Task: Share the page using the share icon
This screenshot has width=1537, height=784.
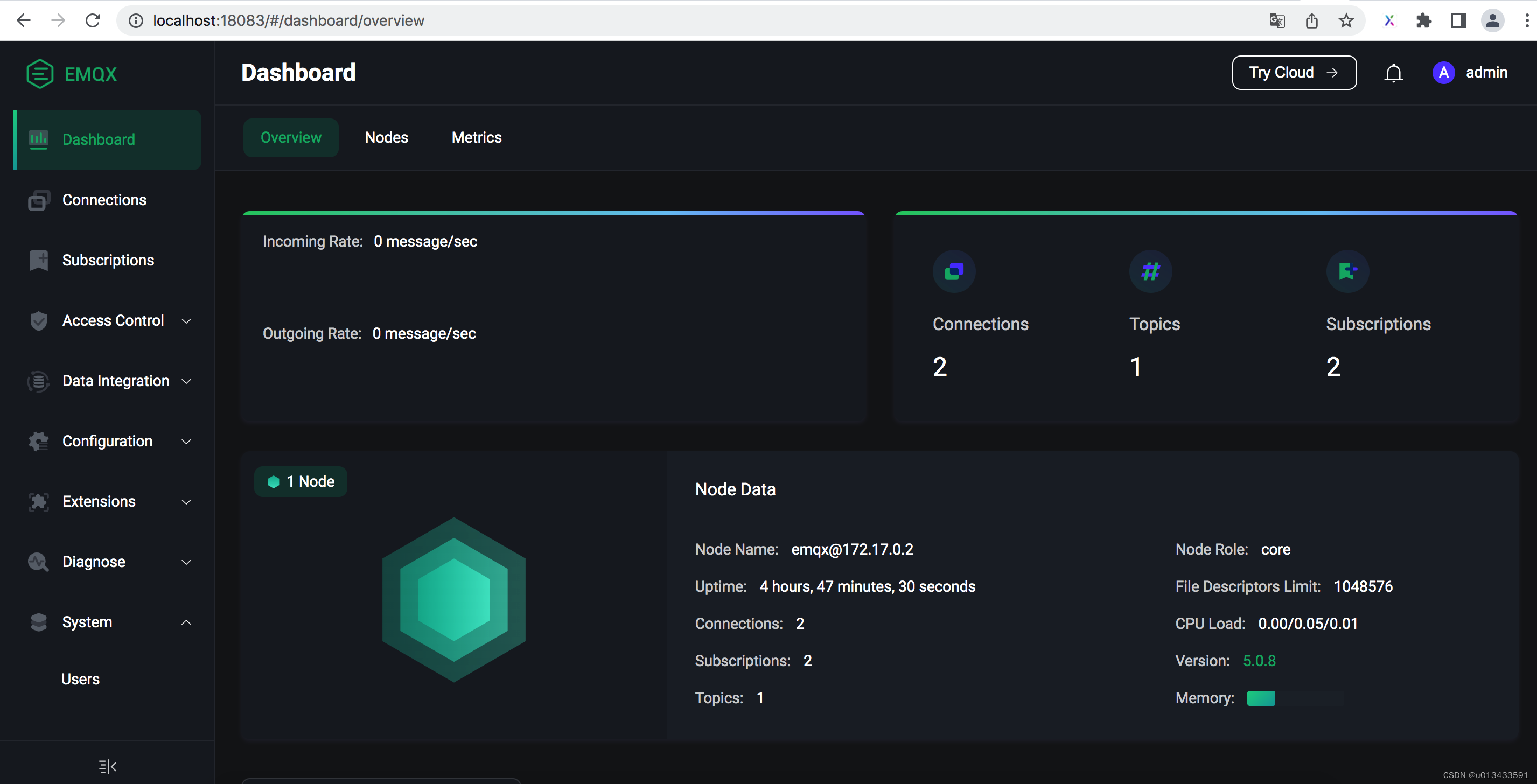Action: (1311, 21)
